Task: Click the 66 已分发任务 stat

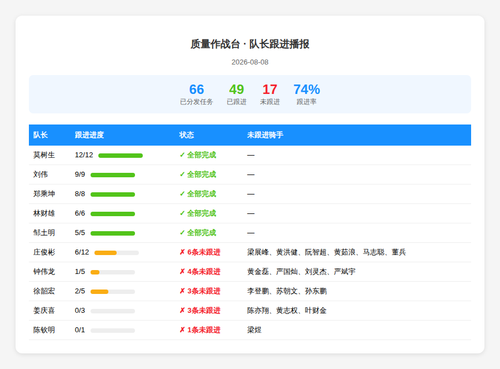Action: [x=196, y=94]
